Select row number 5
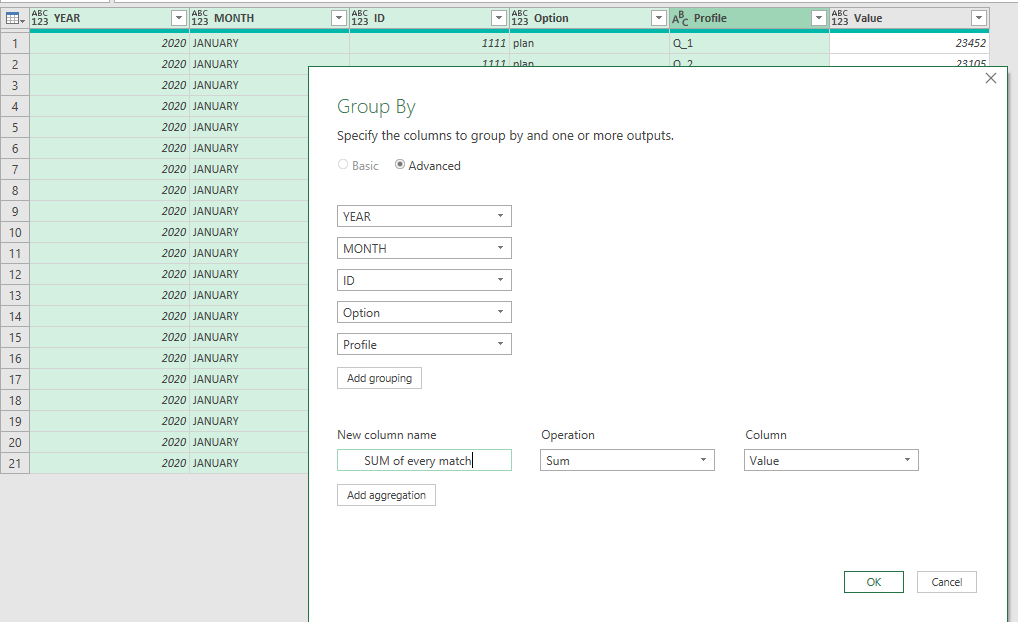The image size is (1018, 622). click(x=15, y=127)
